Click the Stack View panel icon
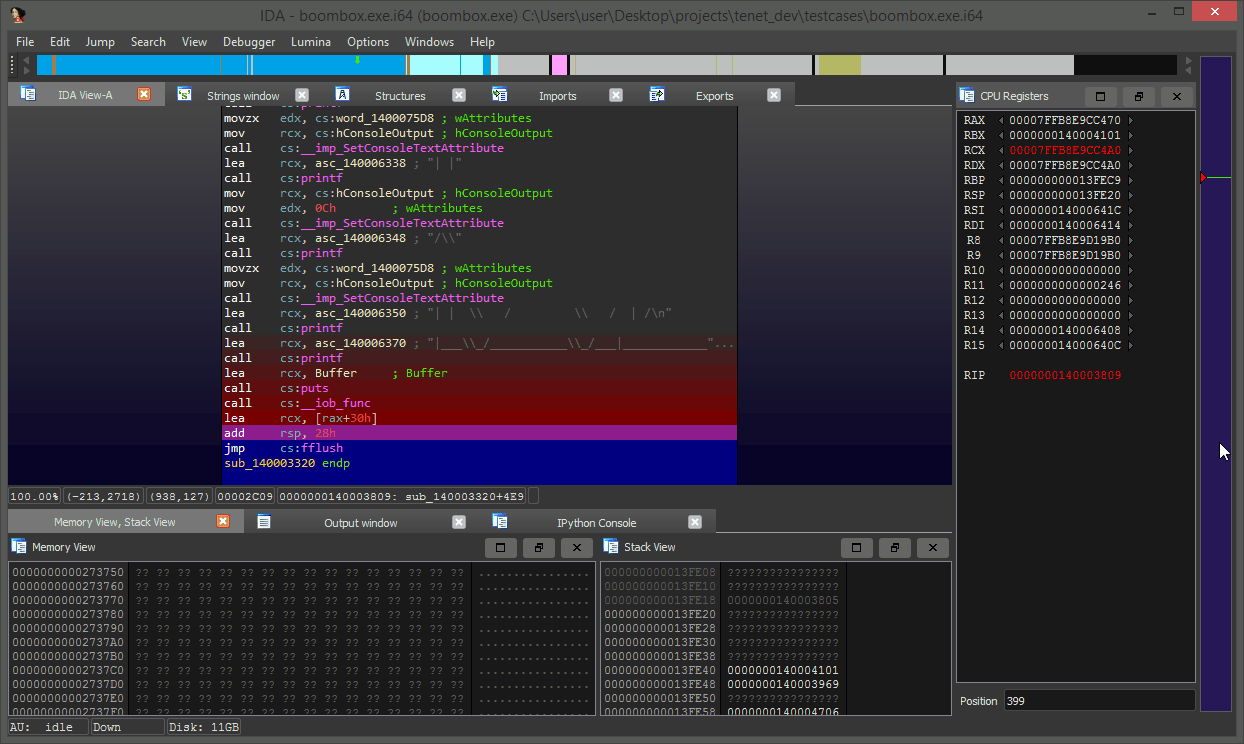Image resolution: width=1244 pixels, height=744 pixels. click(x=612, y=546)
